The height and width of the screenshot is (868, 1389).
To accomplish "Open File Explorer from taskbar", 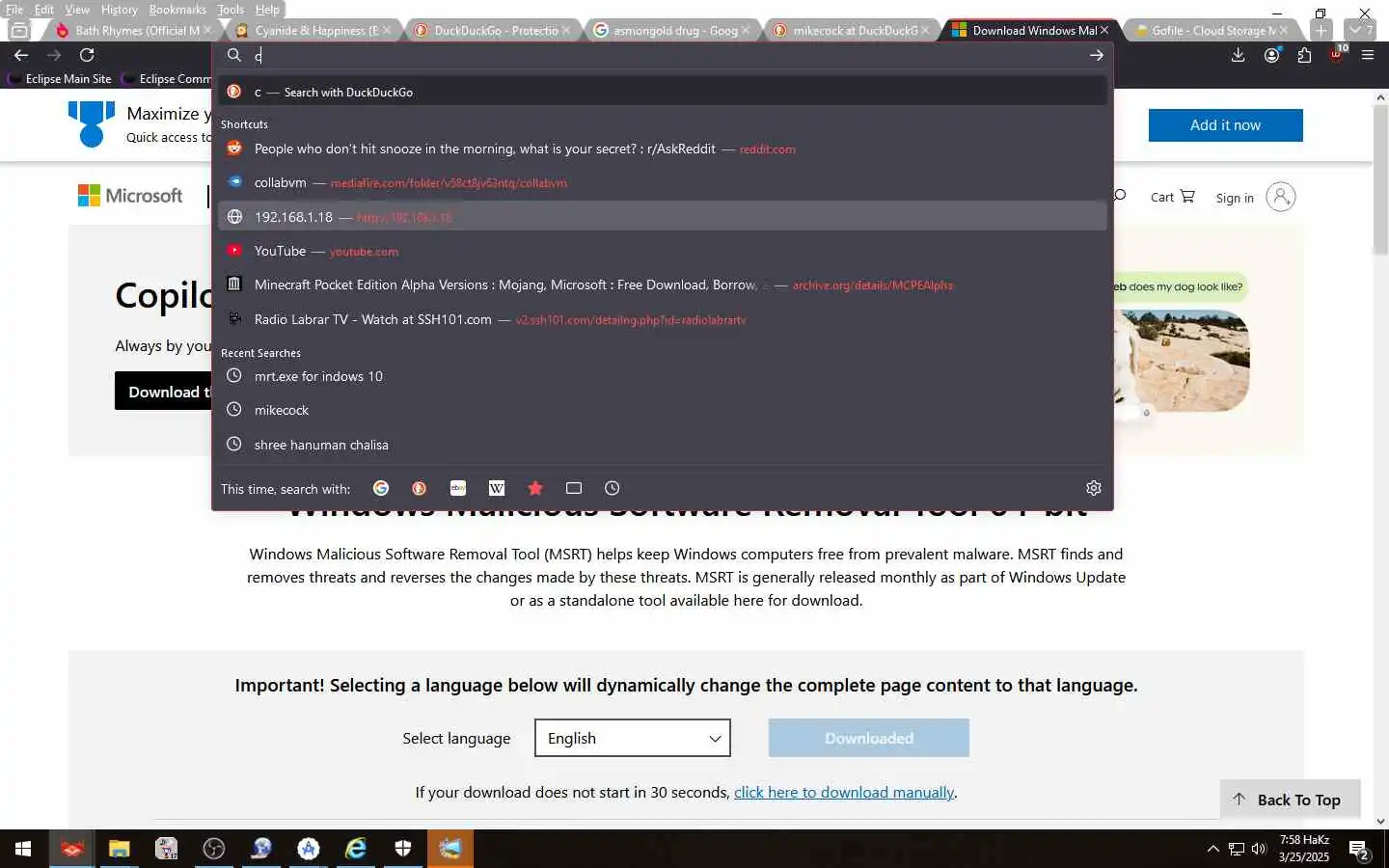I will point(119,849).
